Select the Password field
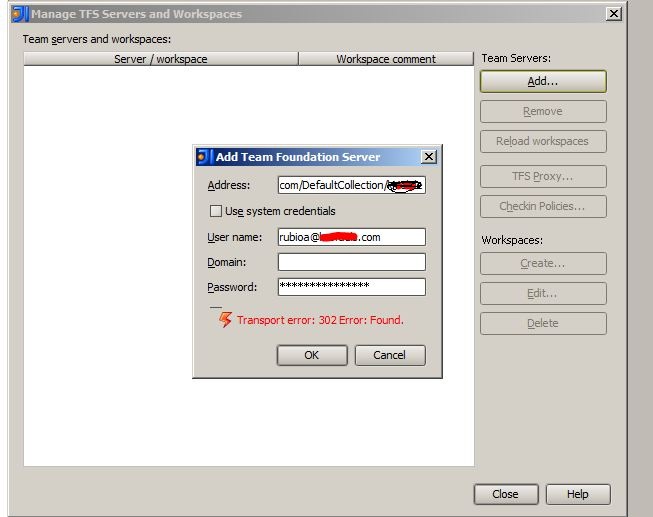Screen dimensions: 653x517 (351, 287)
